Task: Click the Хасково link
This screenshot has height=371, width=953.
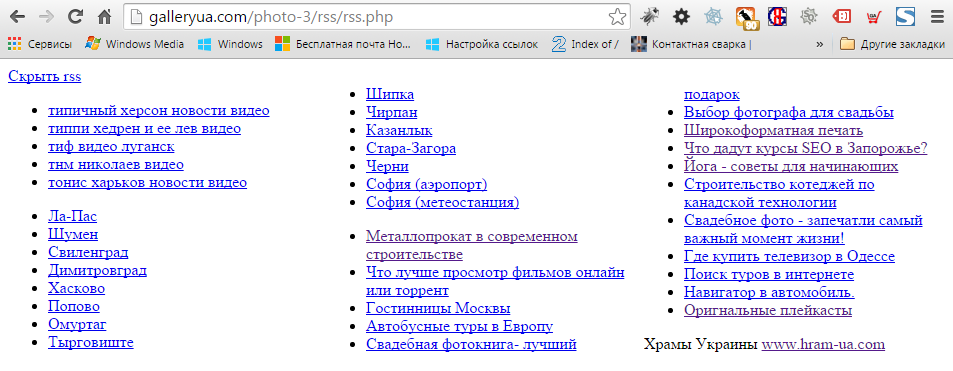Action: pyautogui.click(x=77, y=288)
